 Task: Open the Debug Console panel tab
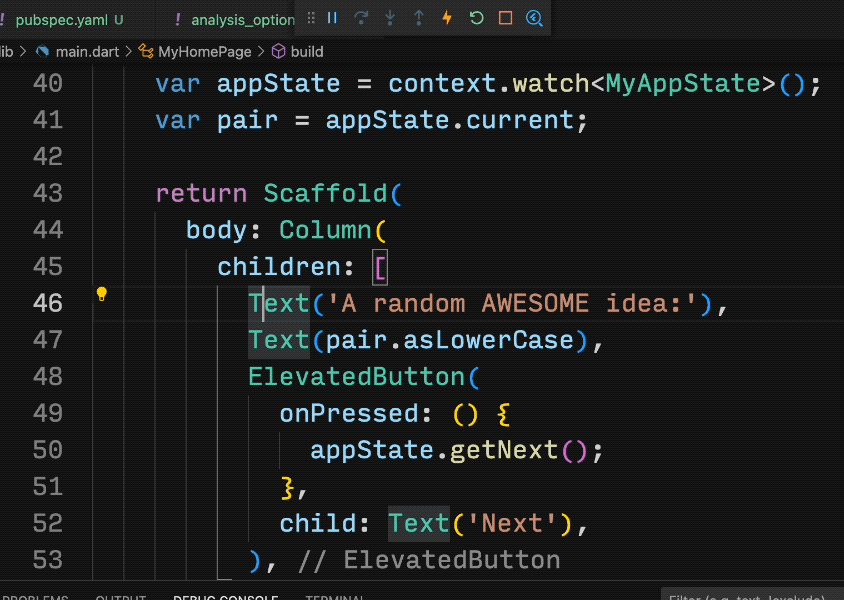[226, 596]
